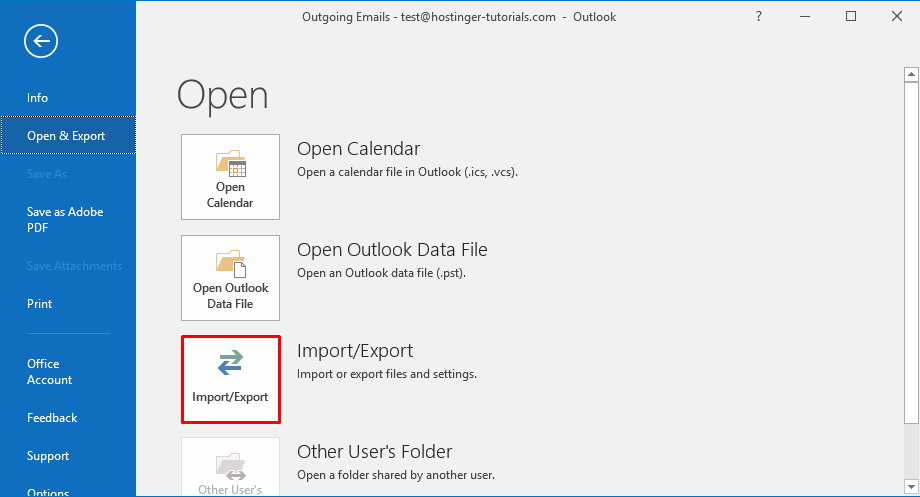Maximize the Outlook window

[x=851, y=16]
